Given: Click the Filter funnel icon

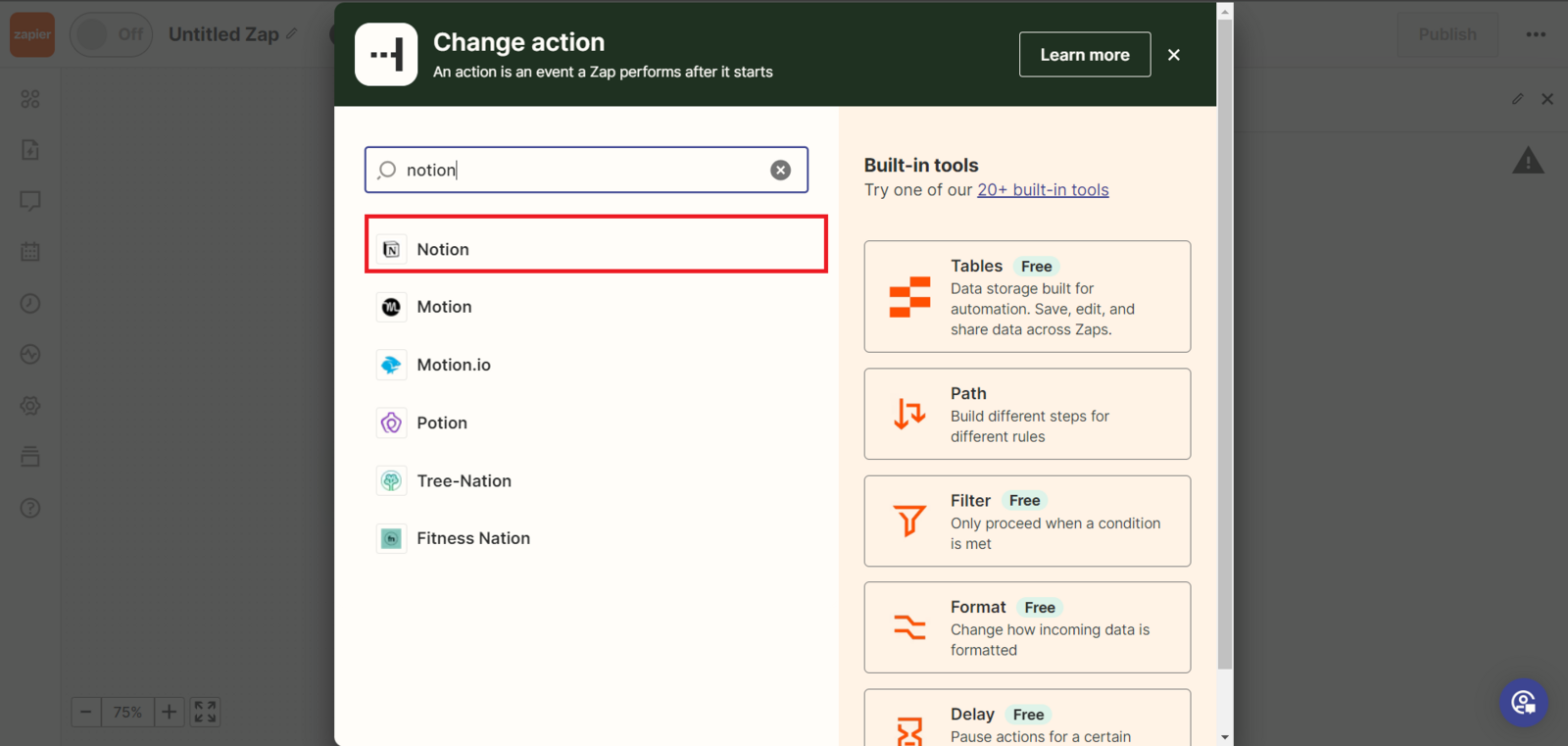Looking at the screenshot, I should 908,521.
